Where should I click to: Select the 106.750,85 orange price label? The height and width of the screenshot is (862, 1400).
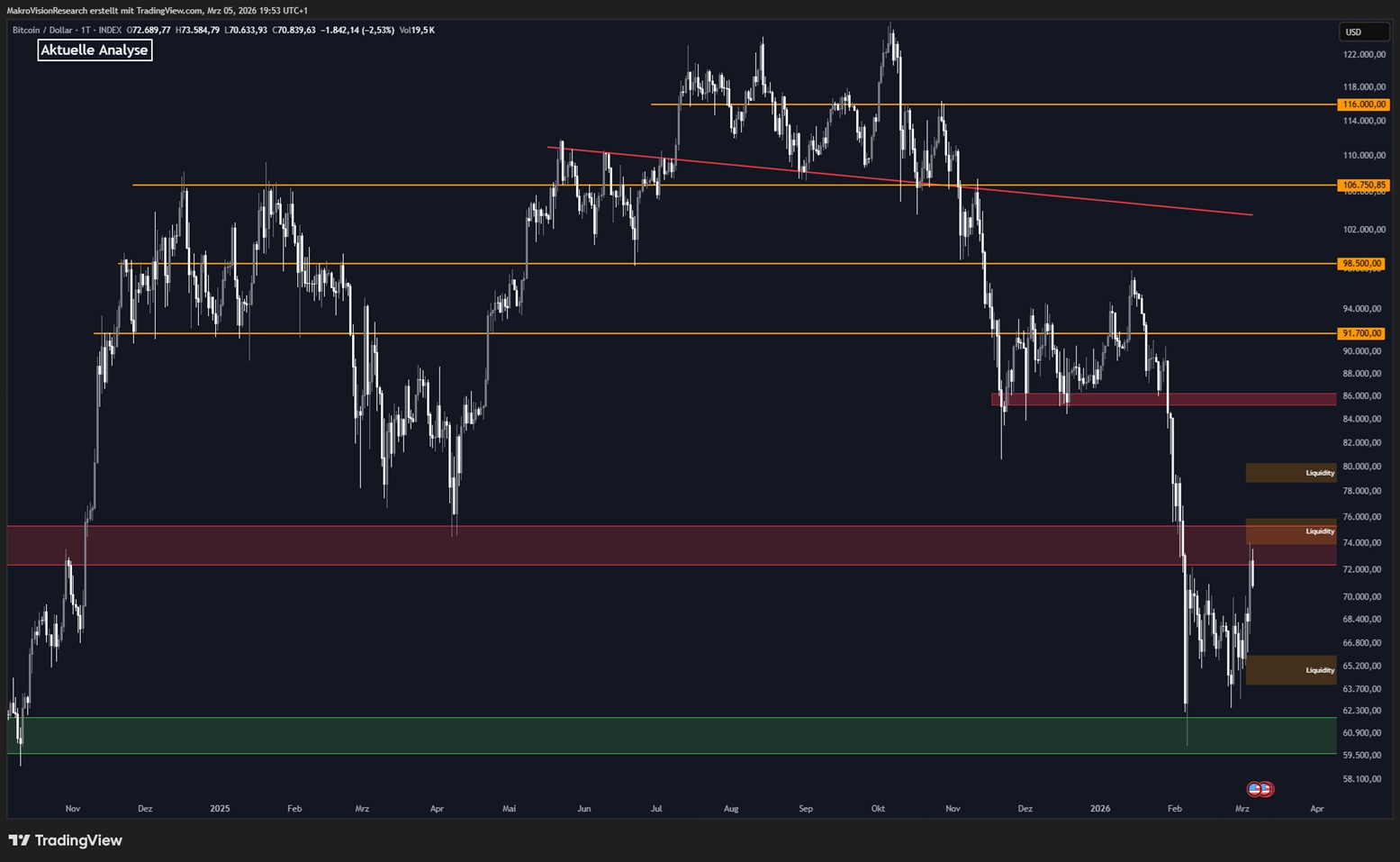[x=1363, y=186]
